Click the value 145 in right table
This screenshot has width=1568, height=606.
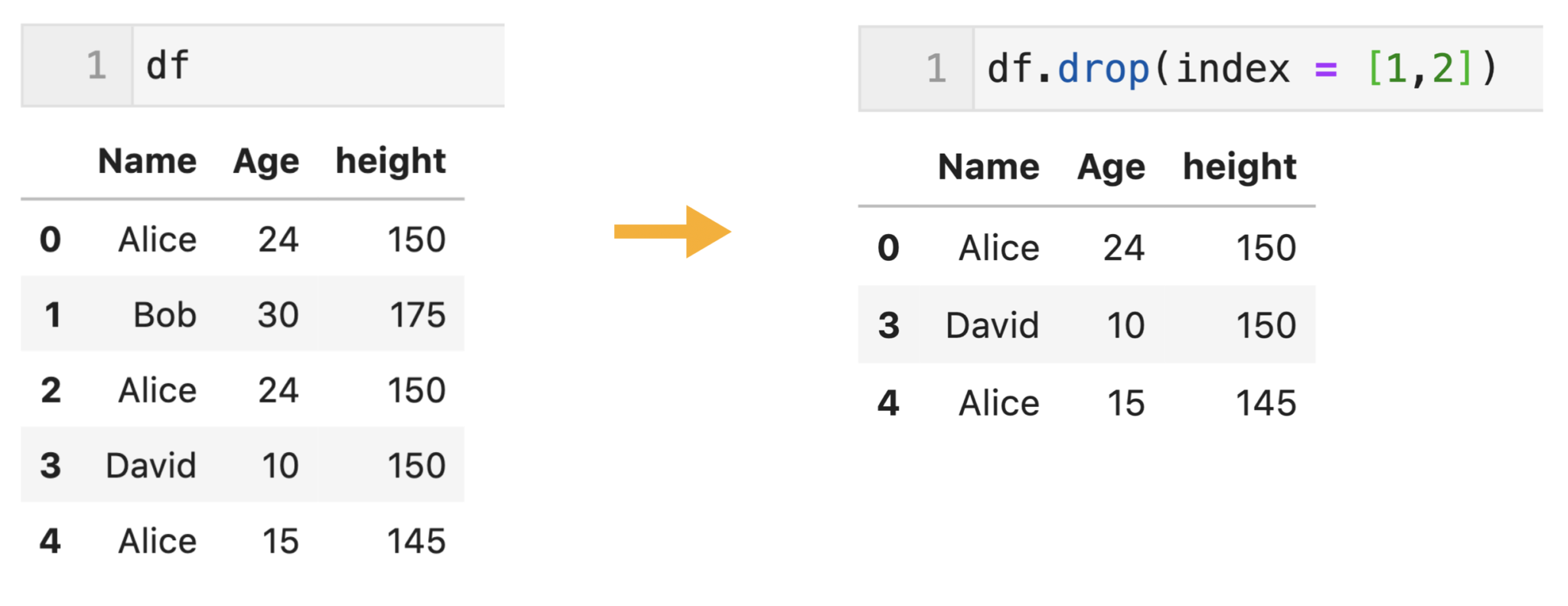[x=1266, y=402]
